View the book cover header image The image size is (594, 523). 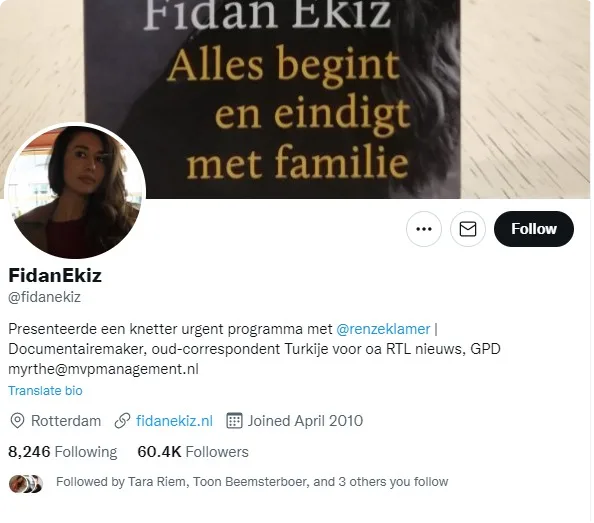tap(296, 98)
